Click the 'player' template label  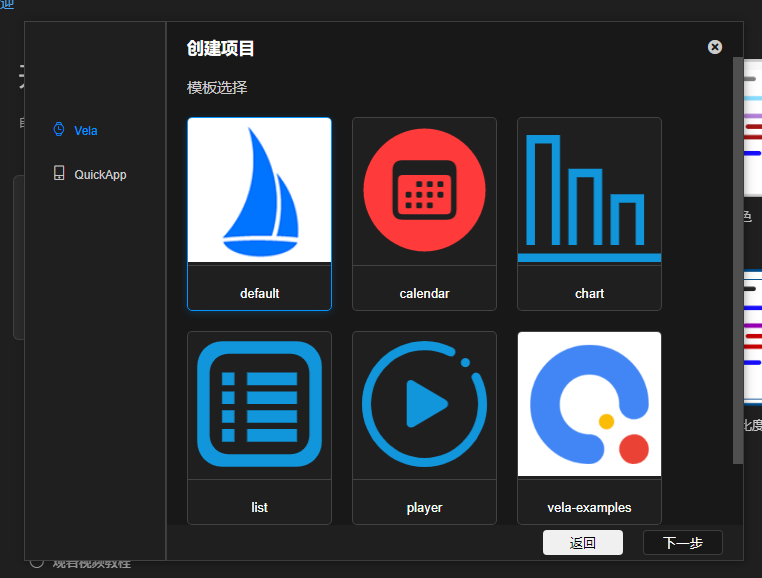point(424,508)
